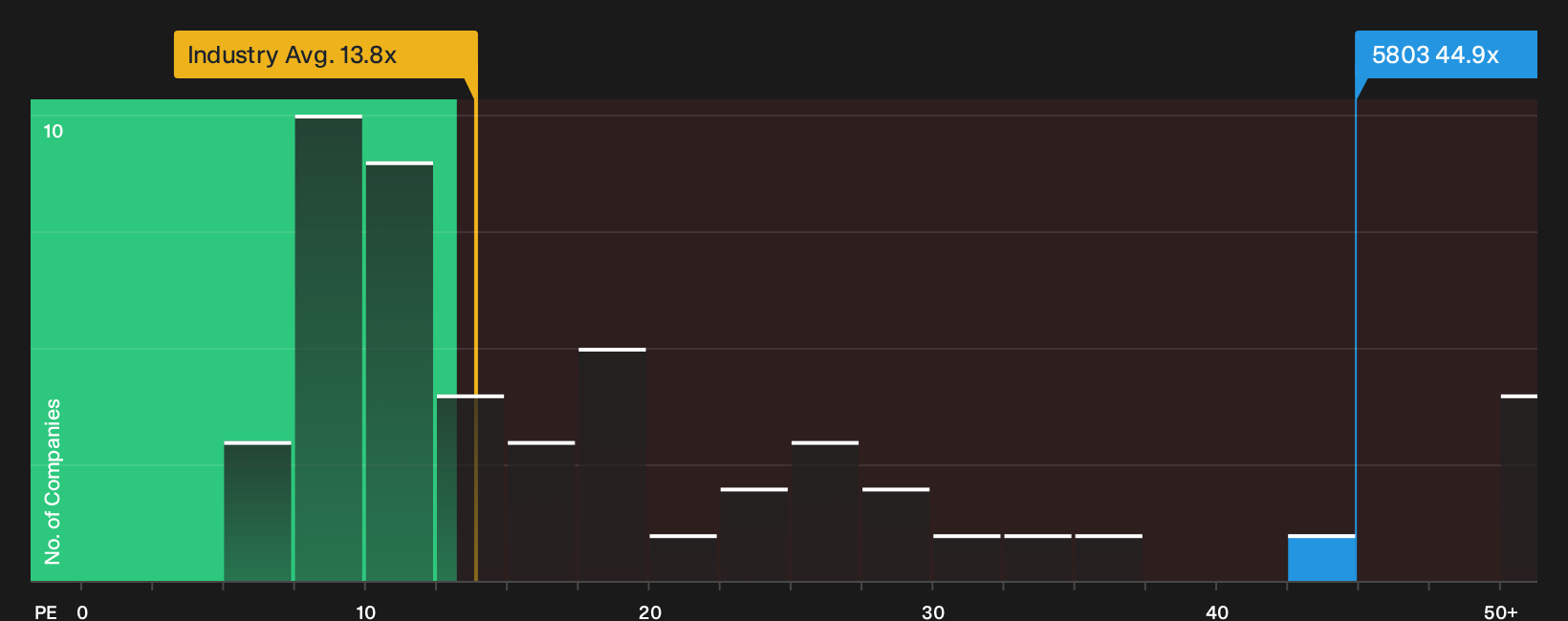This screenshot has height=621, width=1568.
Task: Click the short bar between PE 32.5 and 35
Action: (x=1038, y=558)
